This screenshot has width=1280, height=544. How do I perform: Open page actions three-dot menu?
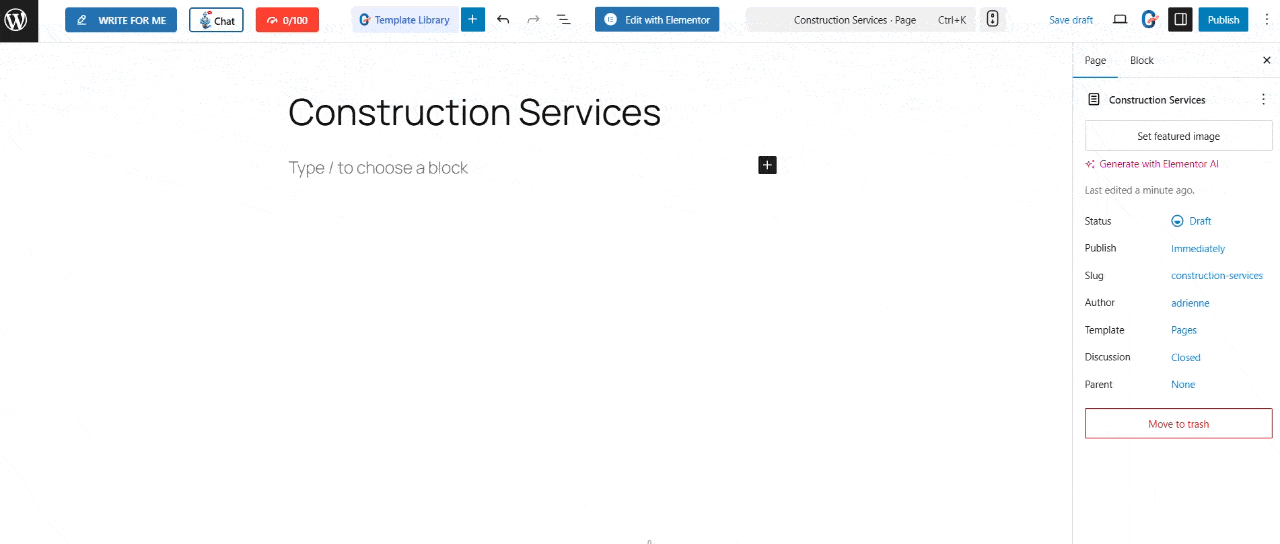(1263, 100)
